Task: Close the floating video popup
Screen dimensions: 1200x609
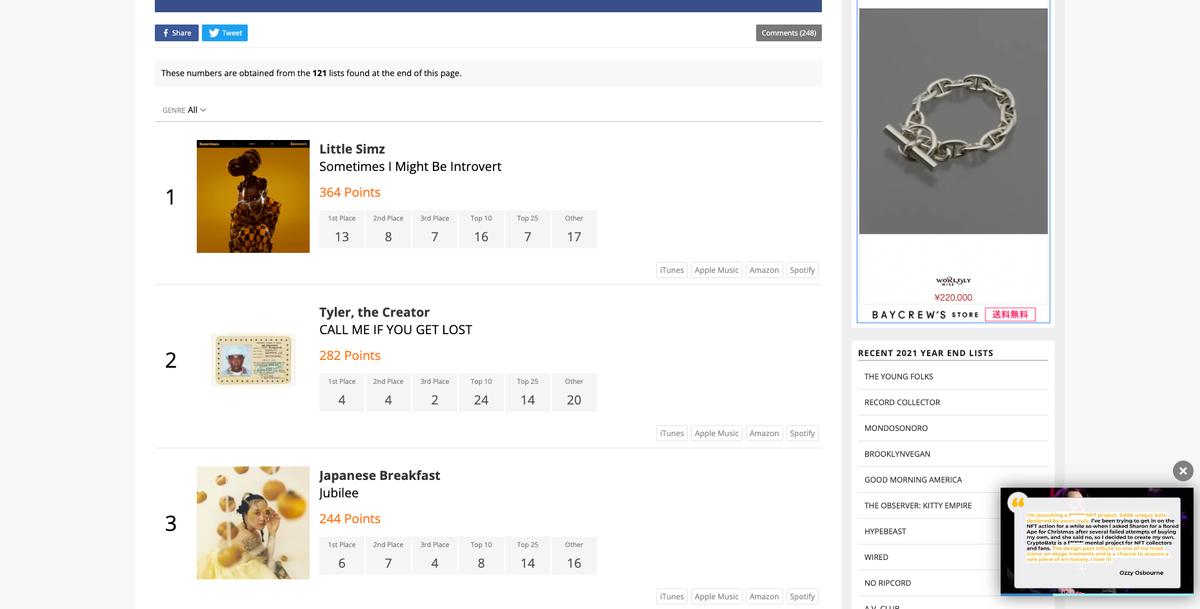Action: tap(1183, 470)
